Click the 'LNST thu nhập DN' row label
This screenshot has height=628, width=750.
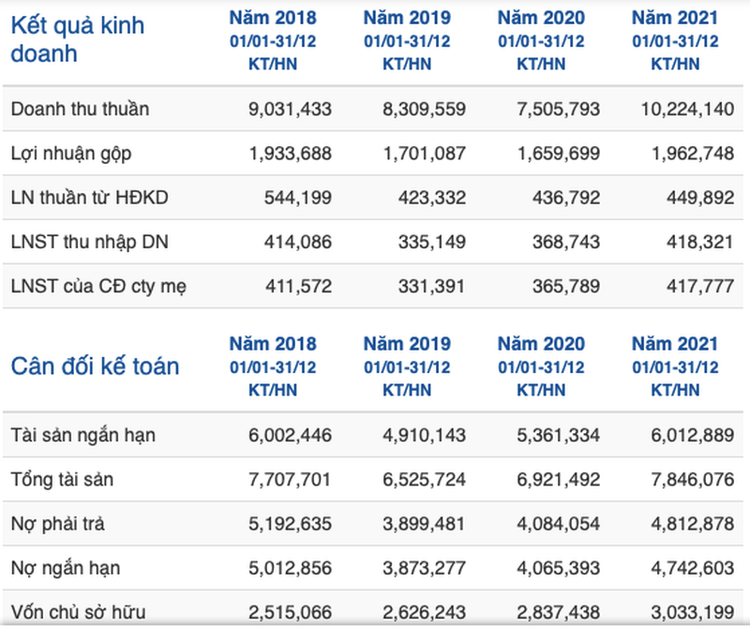[88, 242]
